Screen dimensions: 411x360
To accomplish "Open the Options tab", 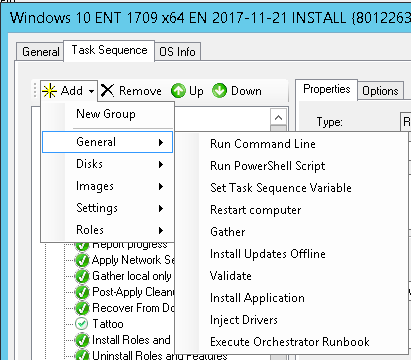I will click(380, 91).
